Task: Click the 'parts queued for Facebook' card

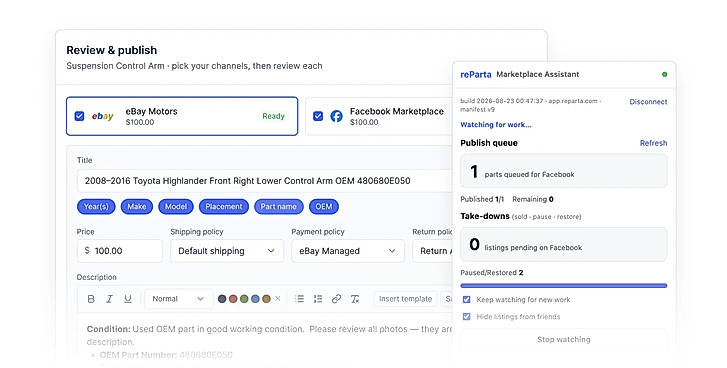Action: coord(564,171)
